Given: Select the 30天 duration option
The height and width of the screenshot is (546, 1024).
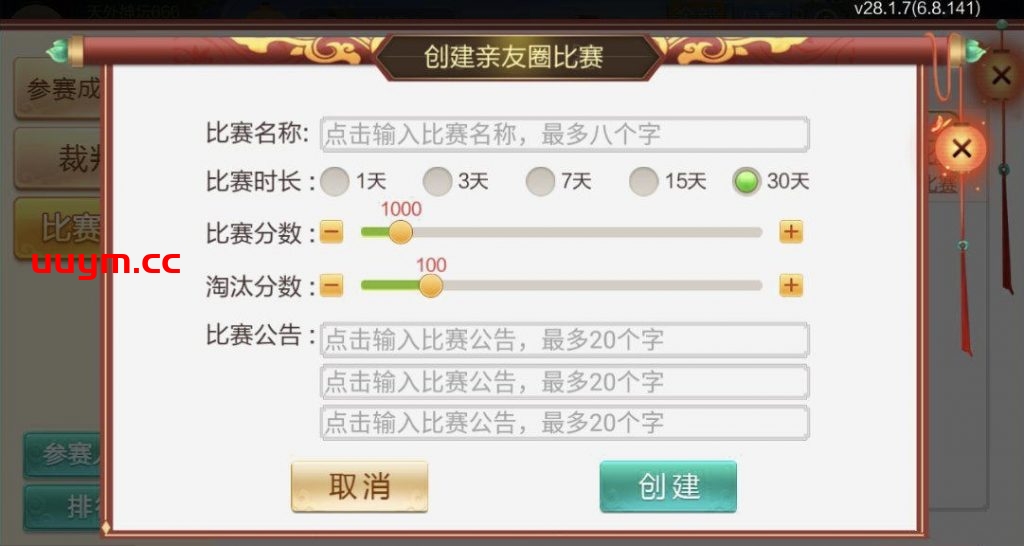Looking at the screenshot, I should click(x=747, y=181).
